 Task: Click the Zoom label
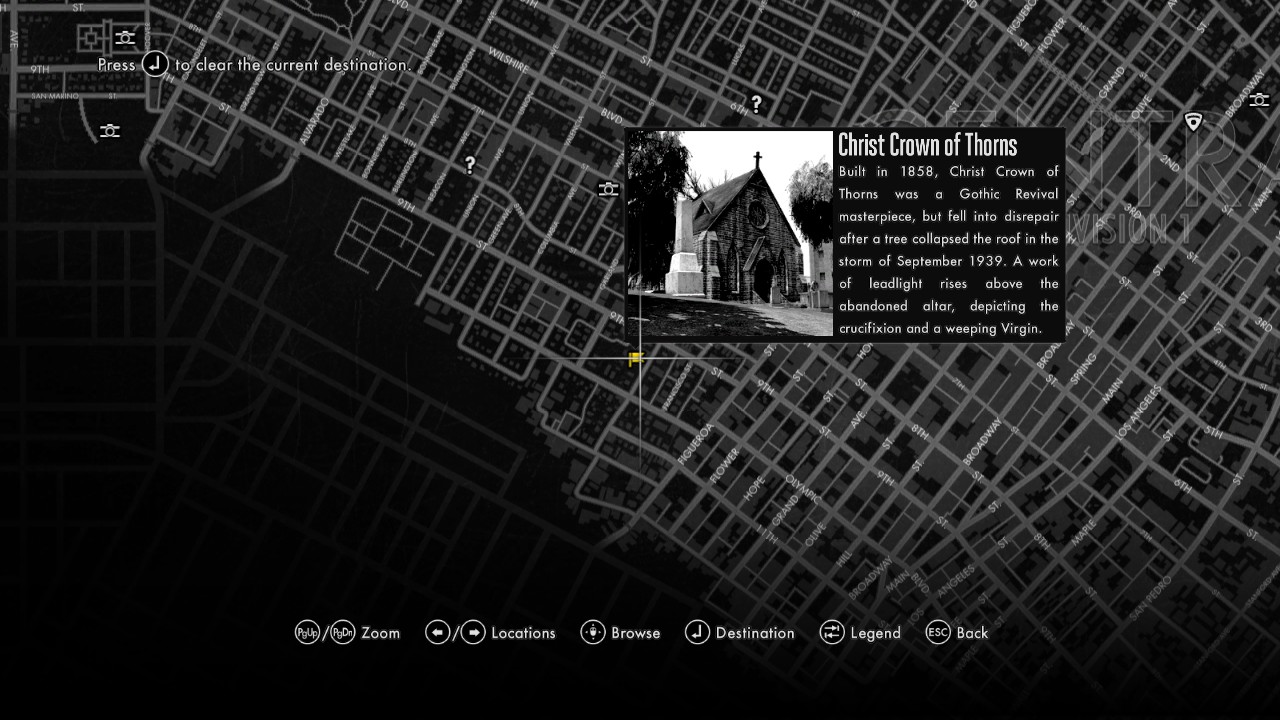tap(381, 633)
